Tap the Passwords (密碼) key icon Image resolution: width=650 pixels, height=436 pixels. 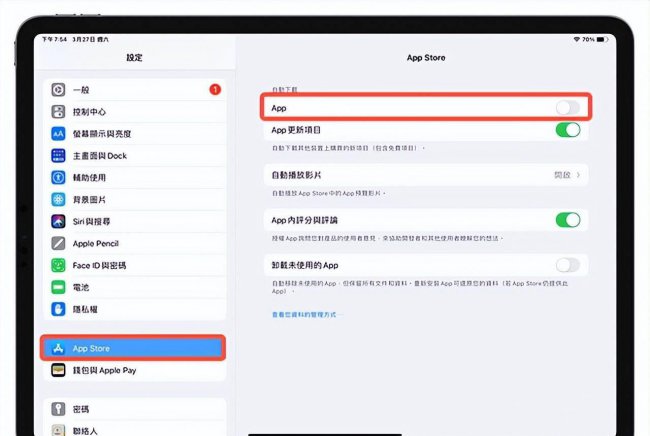pyautogui.click(x=58, y=409)
